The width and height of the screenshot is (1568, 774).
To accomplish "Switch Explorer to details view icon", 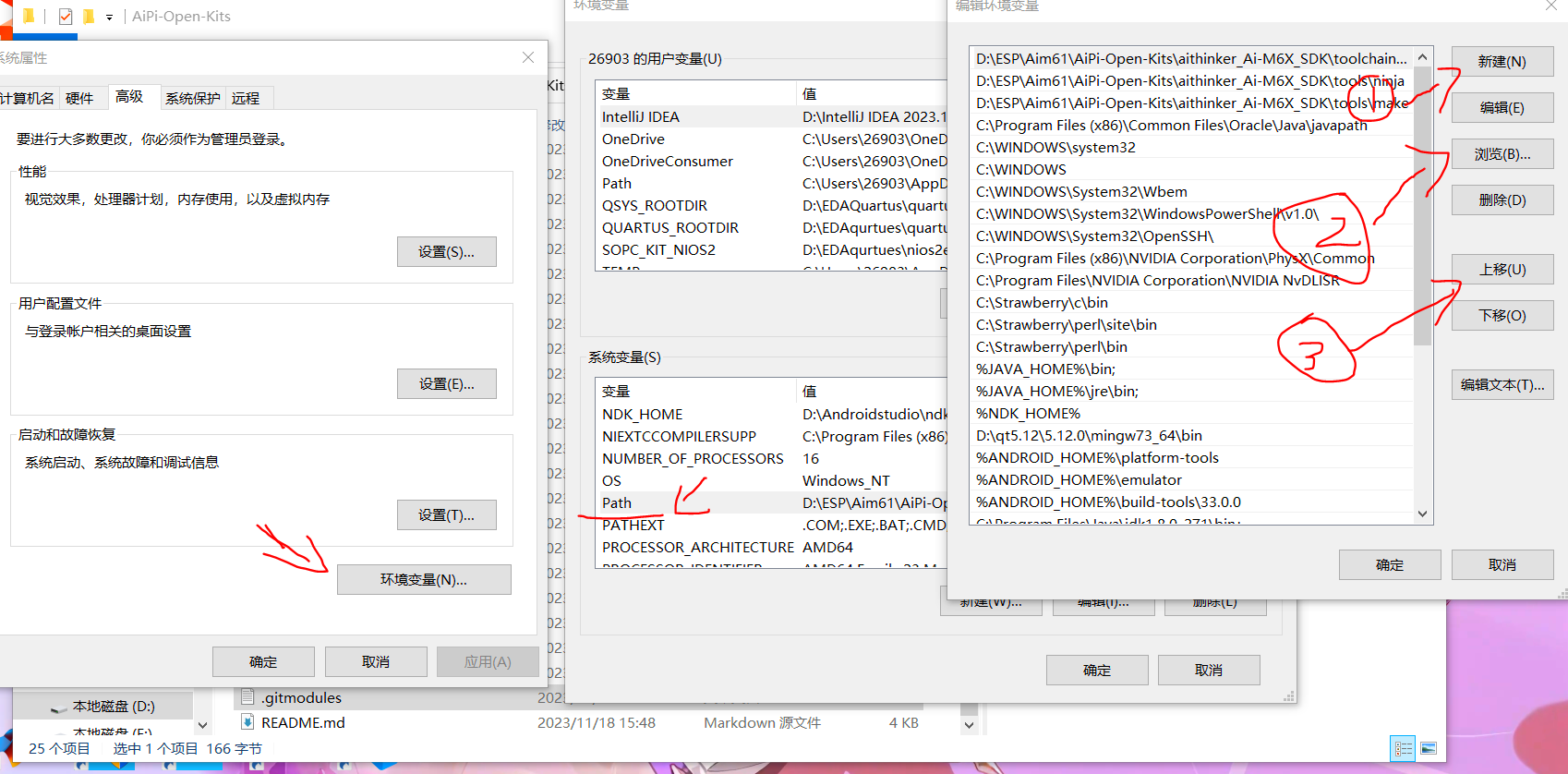I will (1403, 748).
